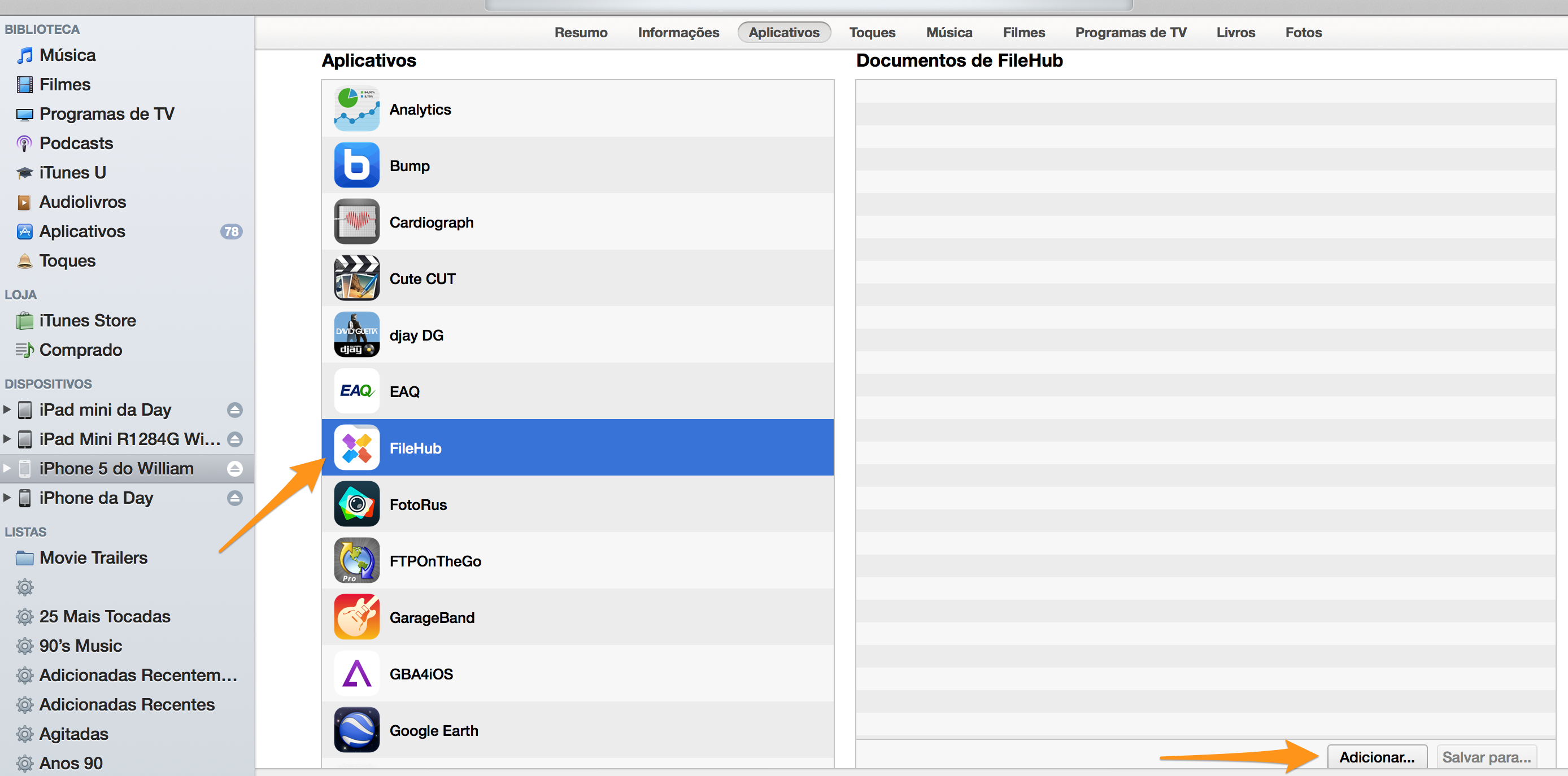
Task: Switch to the Toques tab
Action: coord(872,32)
